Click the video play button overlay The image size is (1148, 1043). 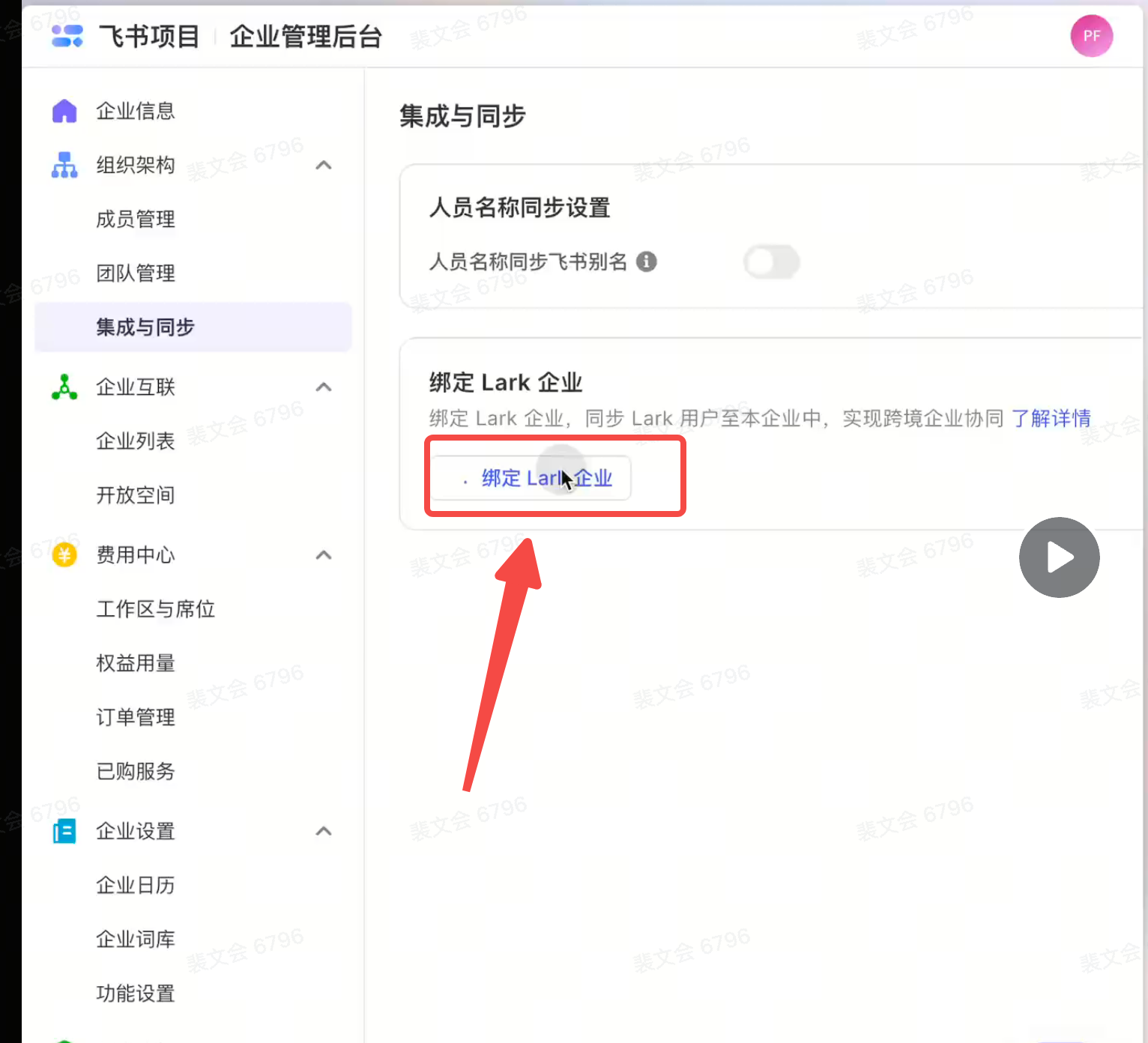point(1059,557)
